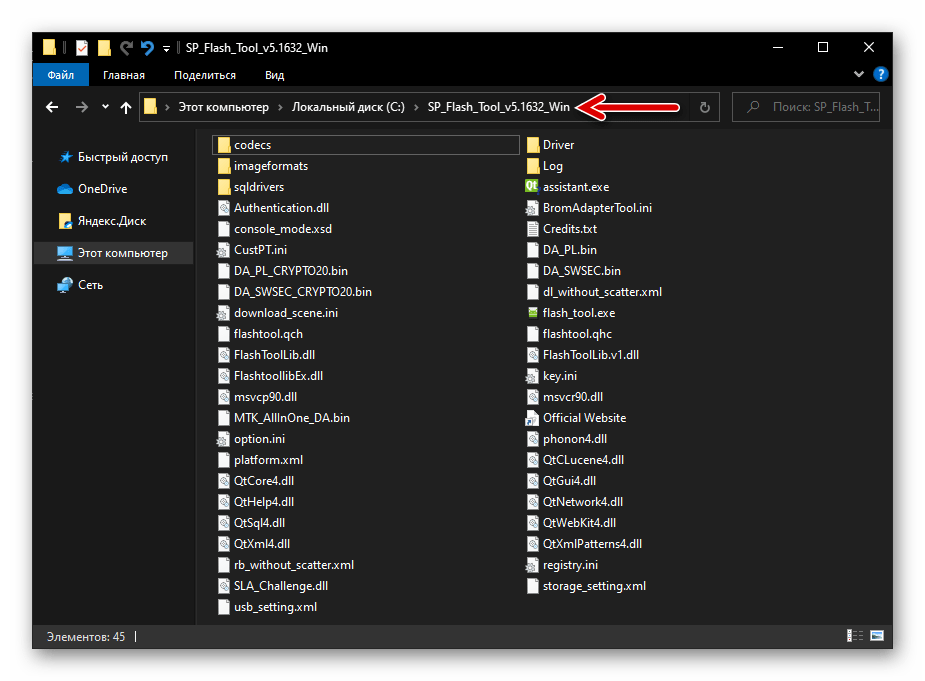Select the file download_scene.ini

click(x=278, y=313)
